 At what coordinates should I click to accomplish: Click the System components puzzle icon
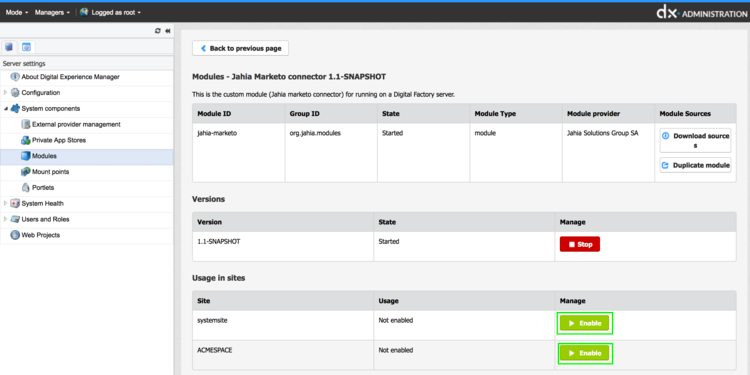pyautogui.click(x=15, y=109)
